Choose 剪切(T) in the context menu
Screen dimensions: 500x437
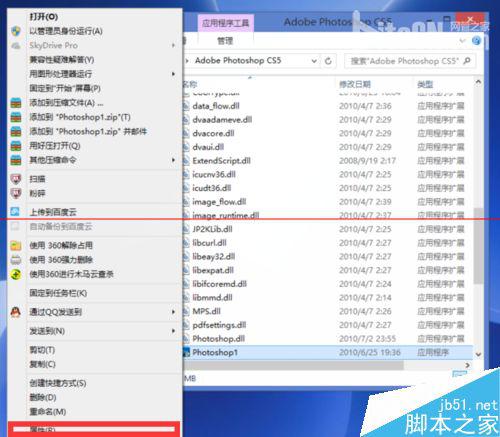[42, 350]
